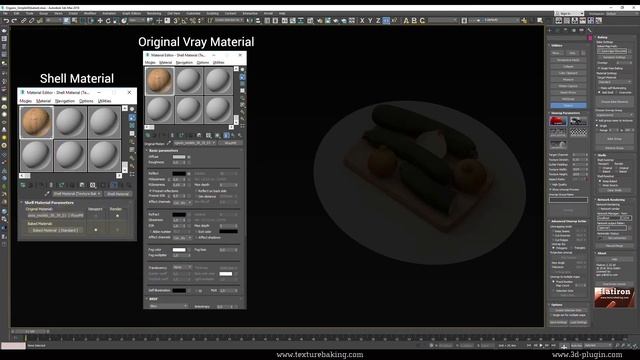Select orange material sample in Vray editor
This screenshot has width=640, height=360.
coord(159,81)
